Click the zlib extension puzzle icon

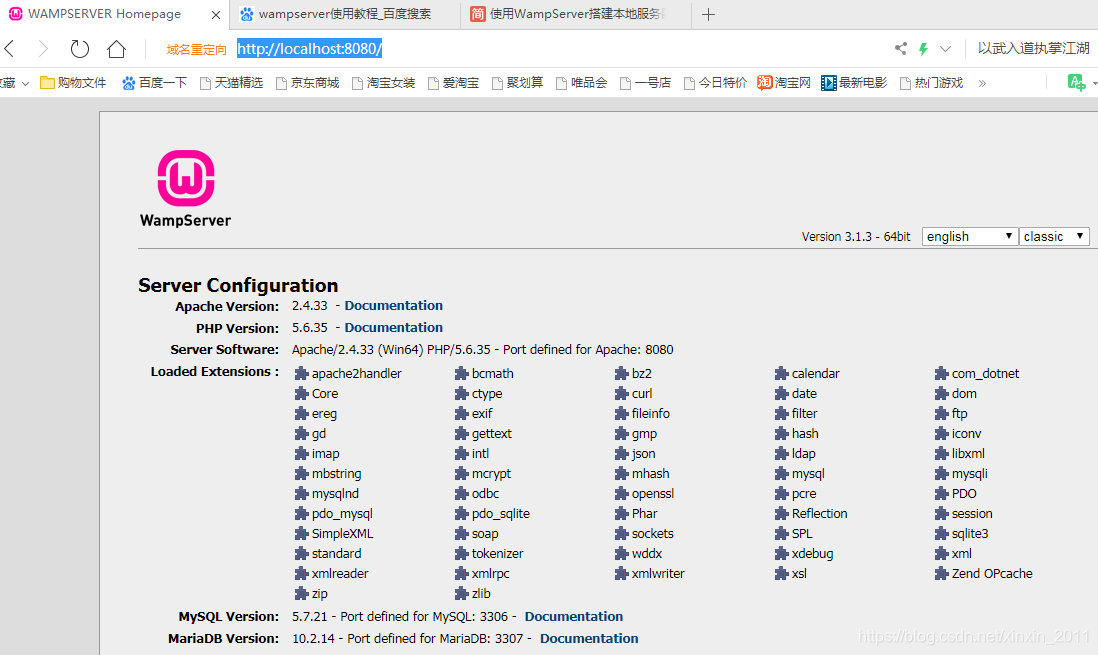click(x=461, y=593)
